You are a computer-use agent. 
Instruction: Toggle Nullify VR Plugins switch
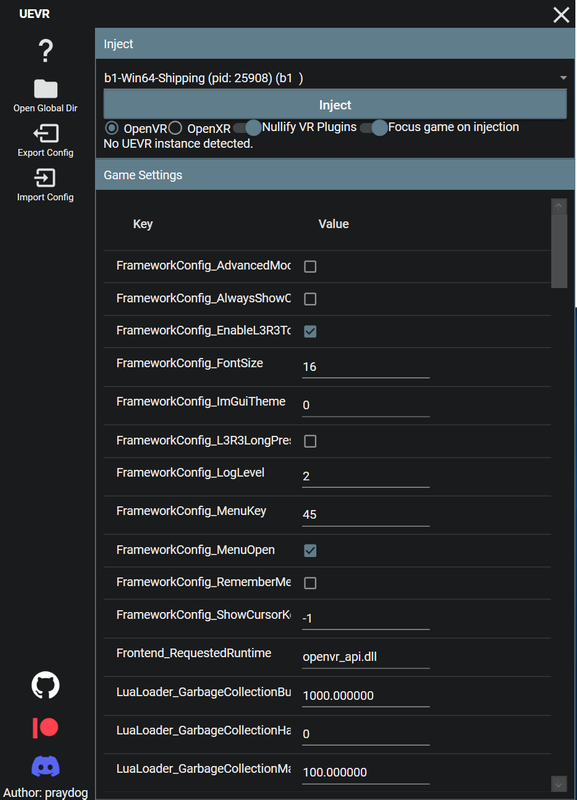click(247, 128)
